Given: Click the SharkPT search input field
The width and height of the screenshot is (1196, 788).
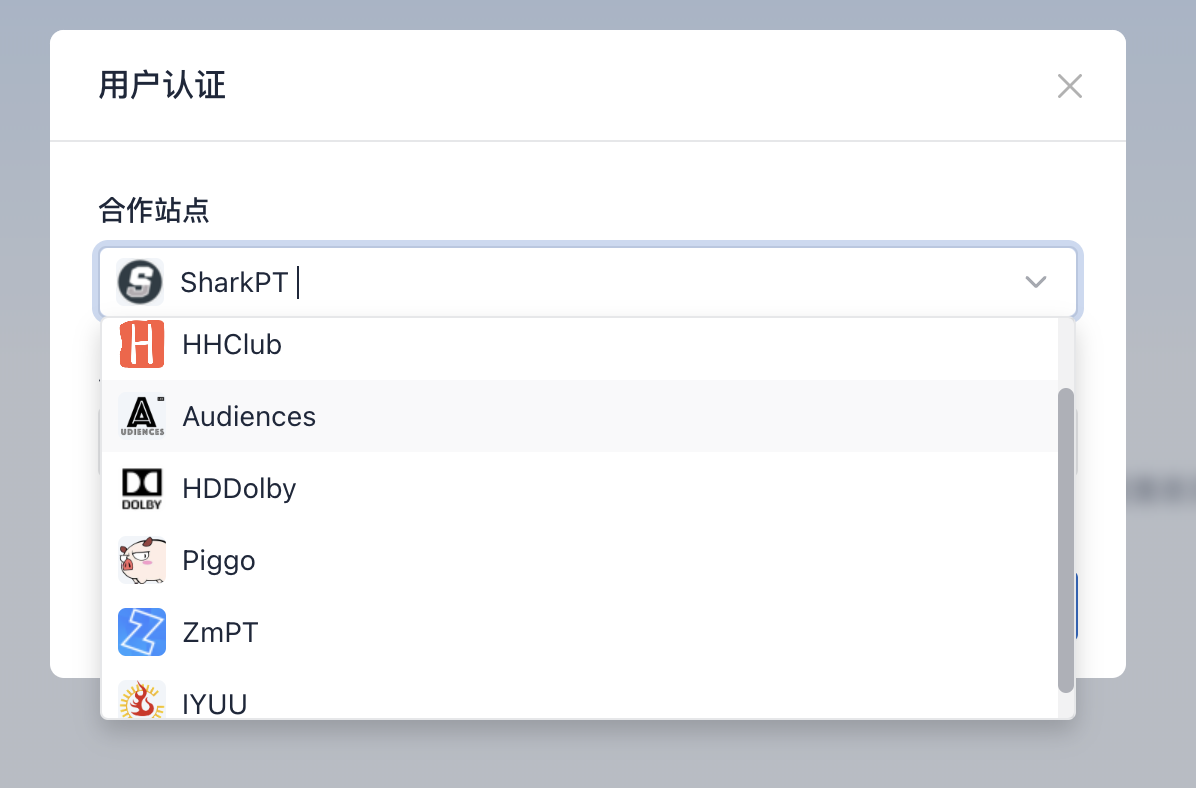Looking at the screenshot, I should click(x=600, y=282).
